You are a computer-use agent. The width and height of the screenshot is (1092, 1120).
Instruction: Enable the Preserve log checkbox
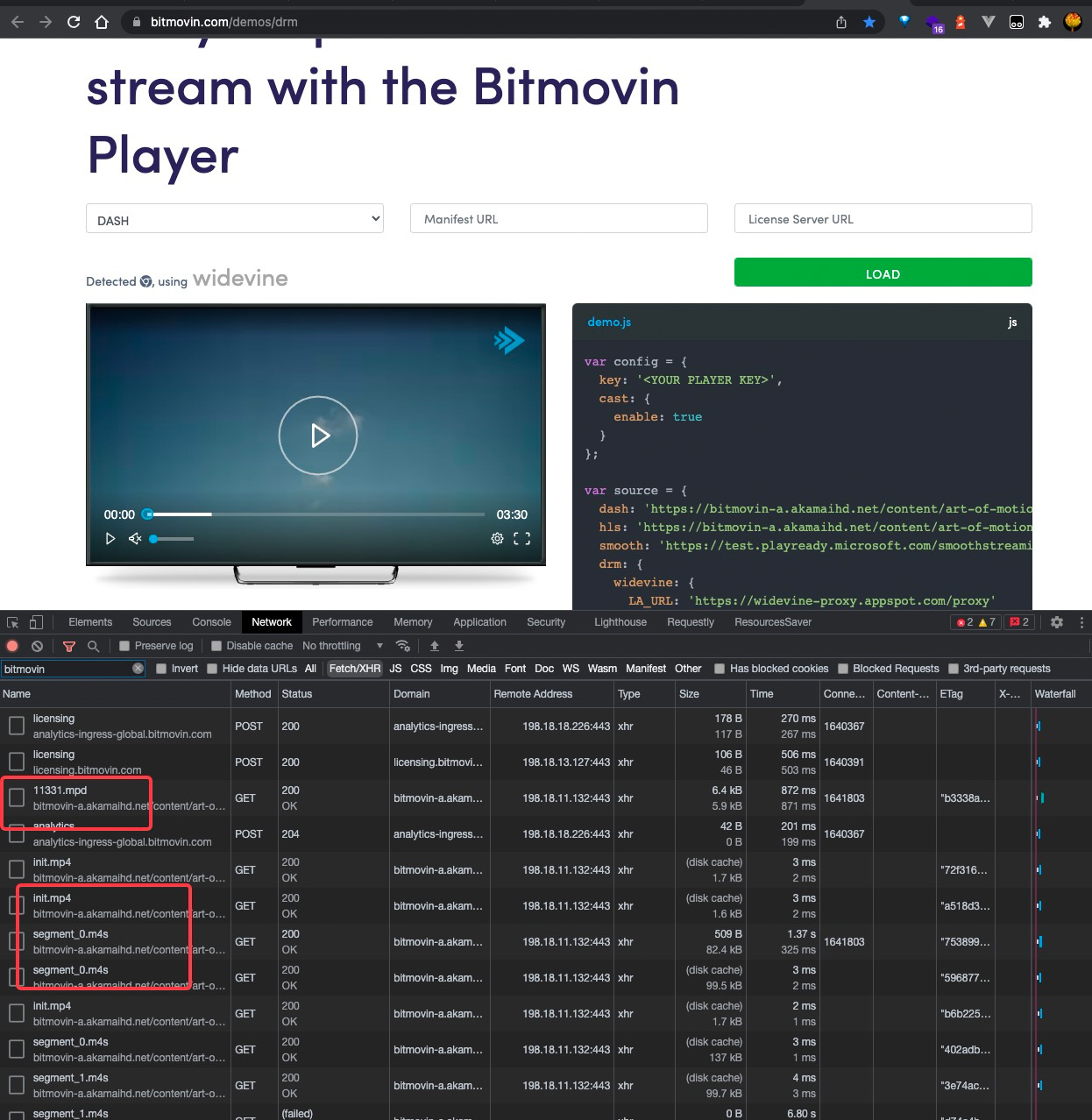click(x=124, y=646)
